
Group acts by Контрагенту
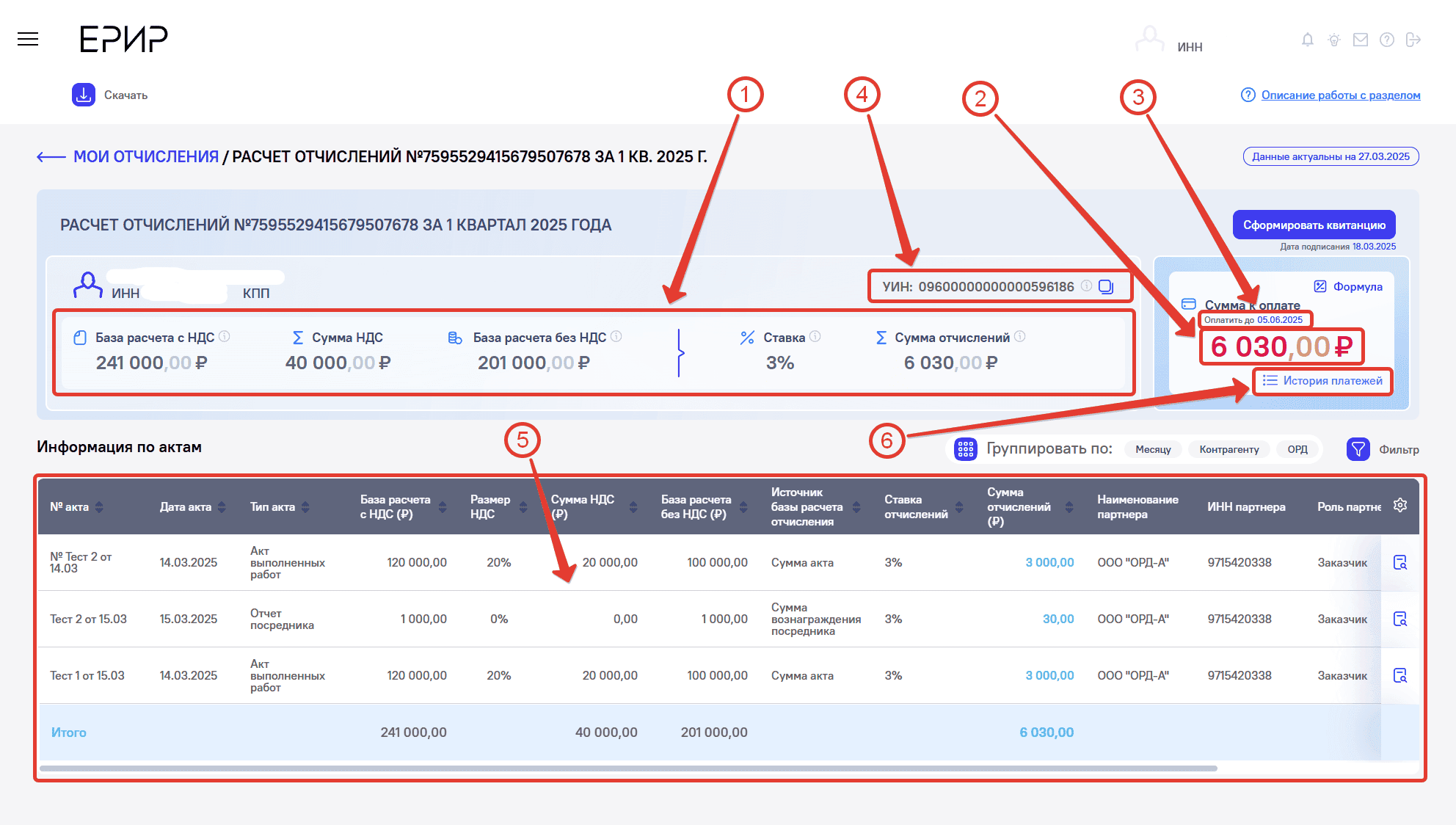1228,449
